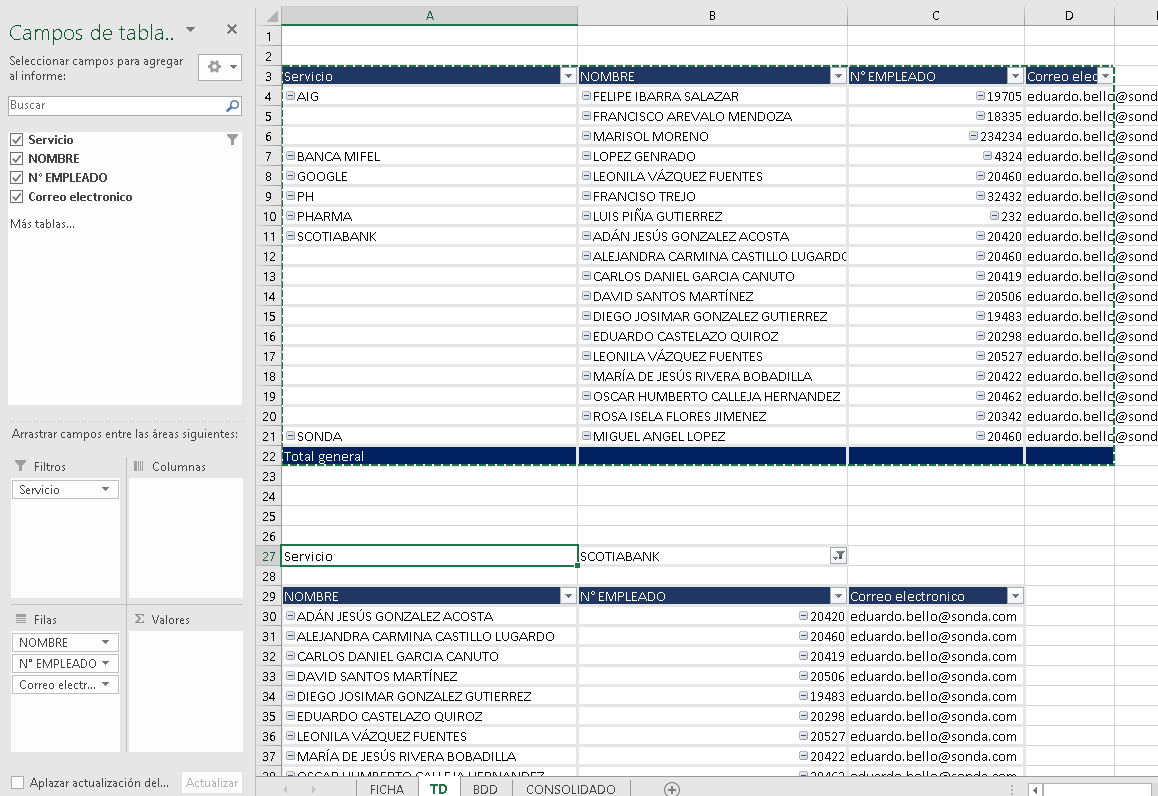The width and height of the screenshot is (1158, 796).
Task: Click the Total general cell
Action: tap(429, 456)
